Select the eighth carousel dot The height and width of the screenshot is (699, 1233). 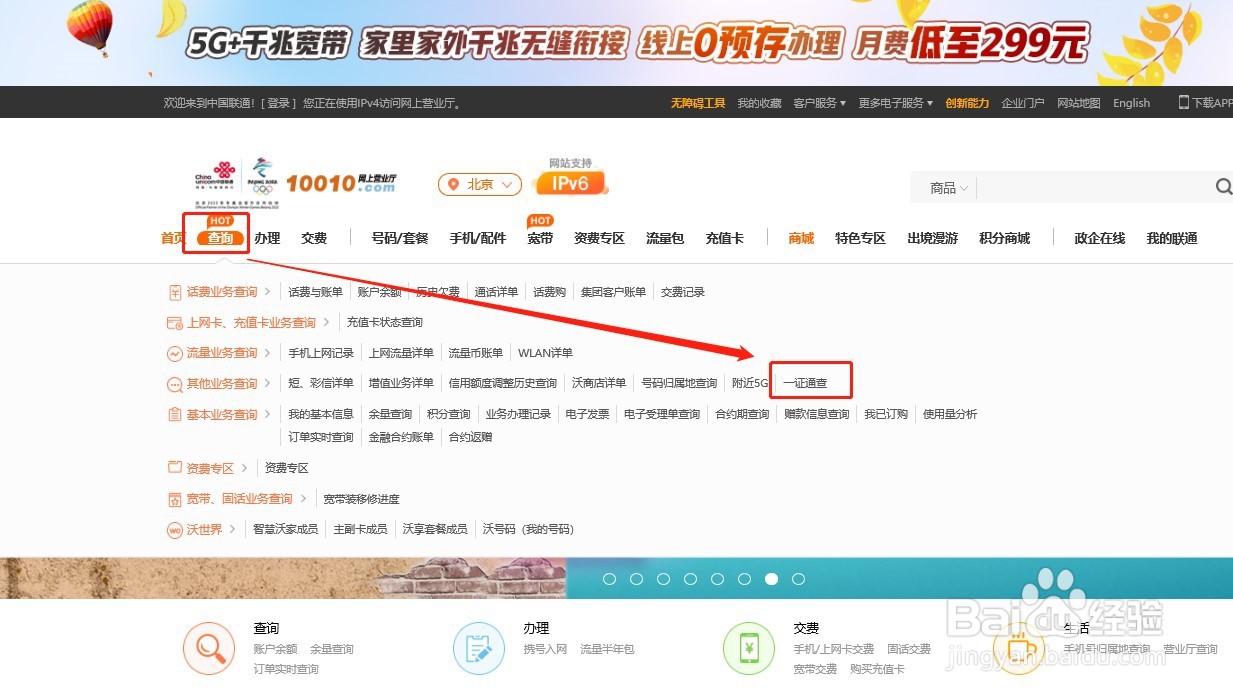click(798, 579)
